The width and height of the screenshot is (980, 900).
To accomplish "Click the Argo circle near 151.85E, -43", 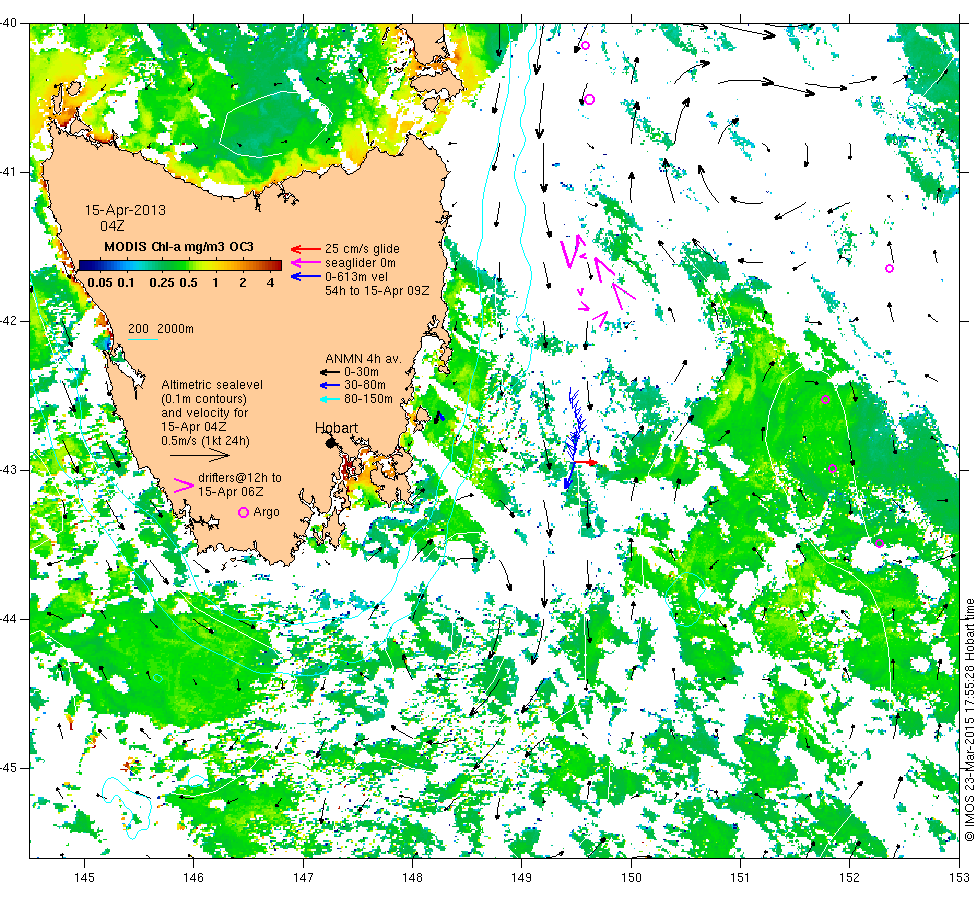I will (x=832, y=469).
